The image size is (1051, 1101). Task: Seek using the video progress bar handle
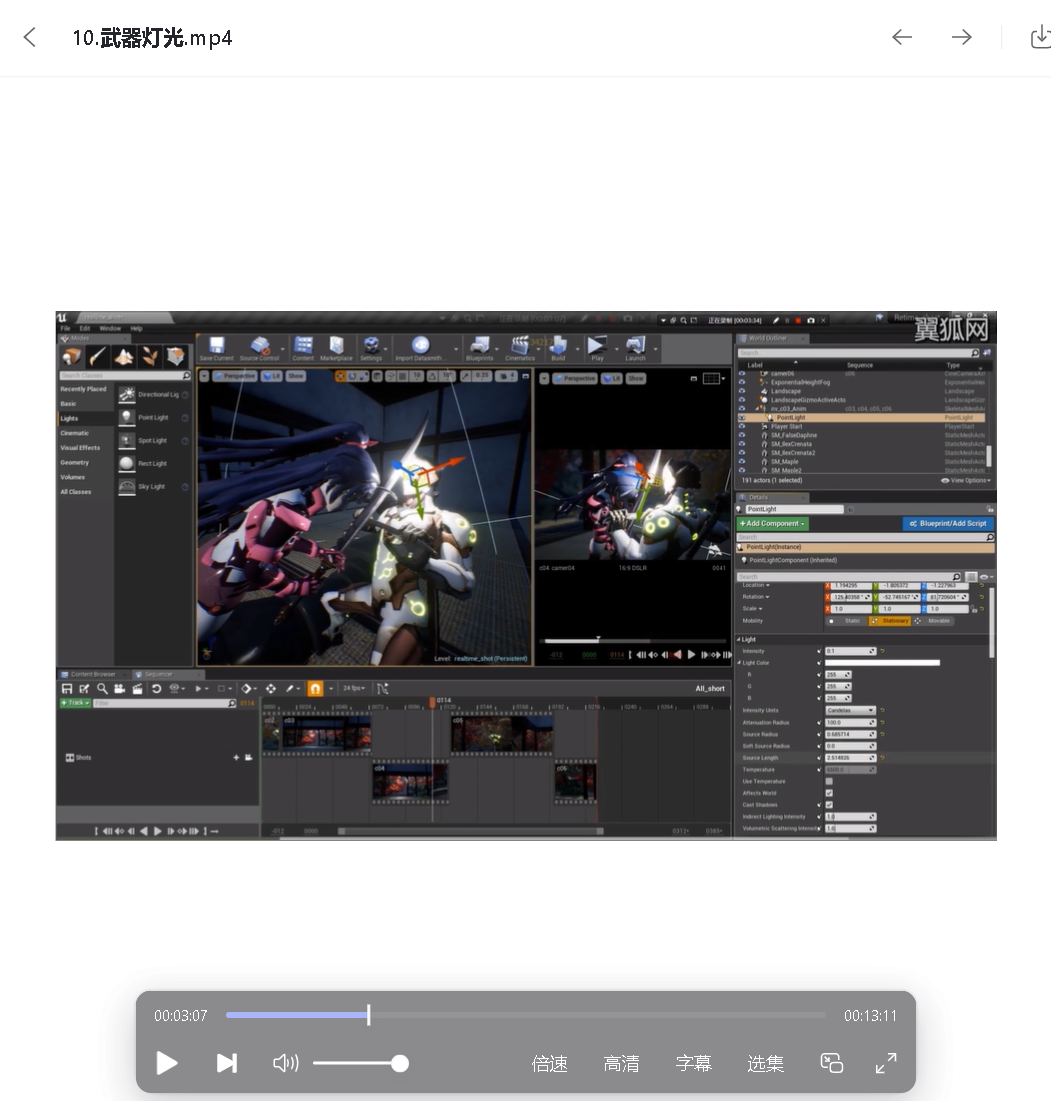(369, 1015)
